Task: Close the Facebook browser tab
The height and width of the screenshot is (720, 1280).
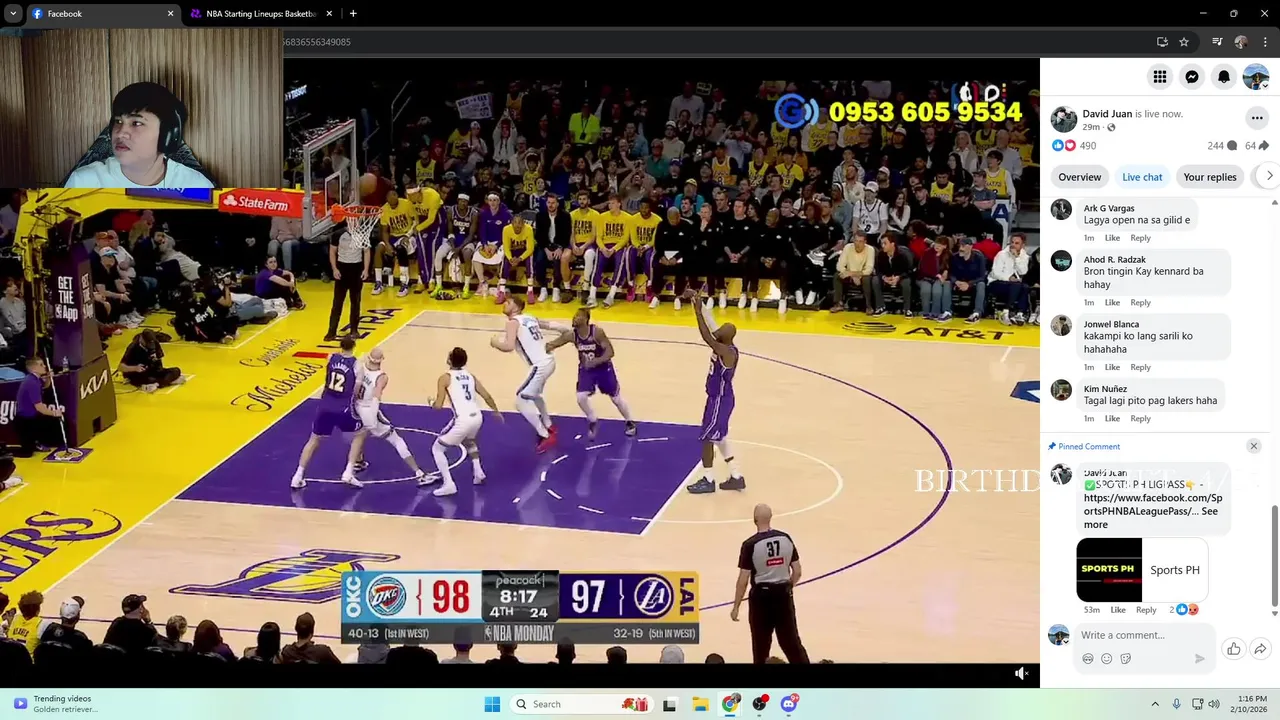Action: [170, 14]
